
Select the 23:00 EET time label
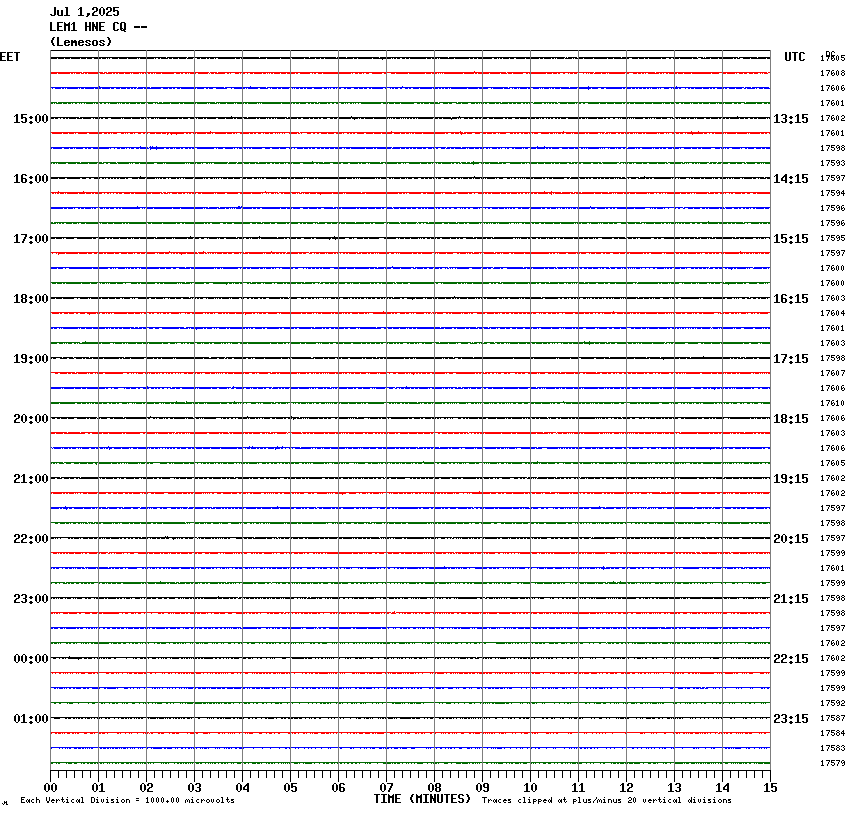point(31,599)
